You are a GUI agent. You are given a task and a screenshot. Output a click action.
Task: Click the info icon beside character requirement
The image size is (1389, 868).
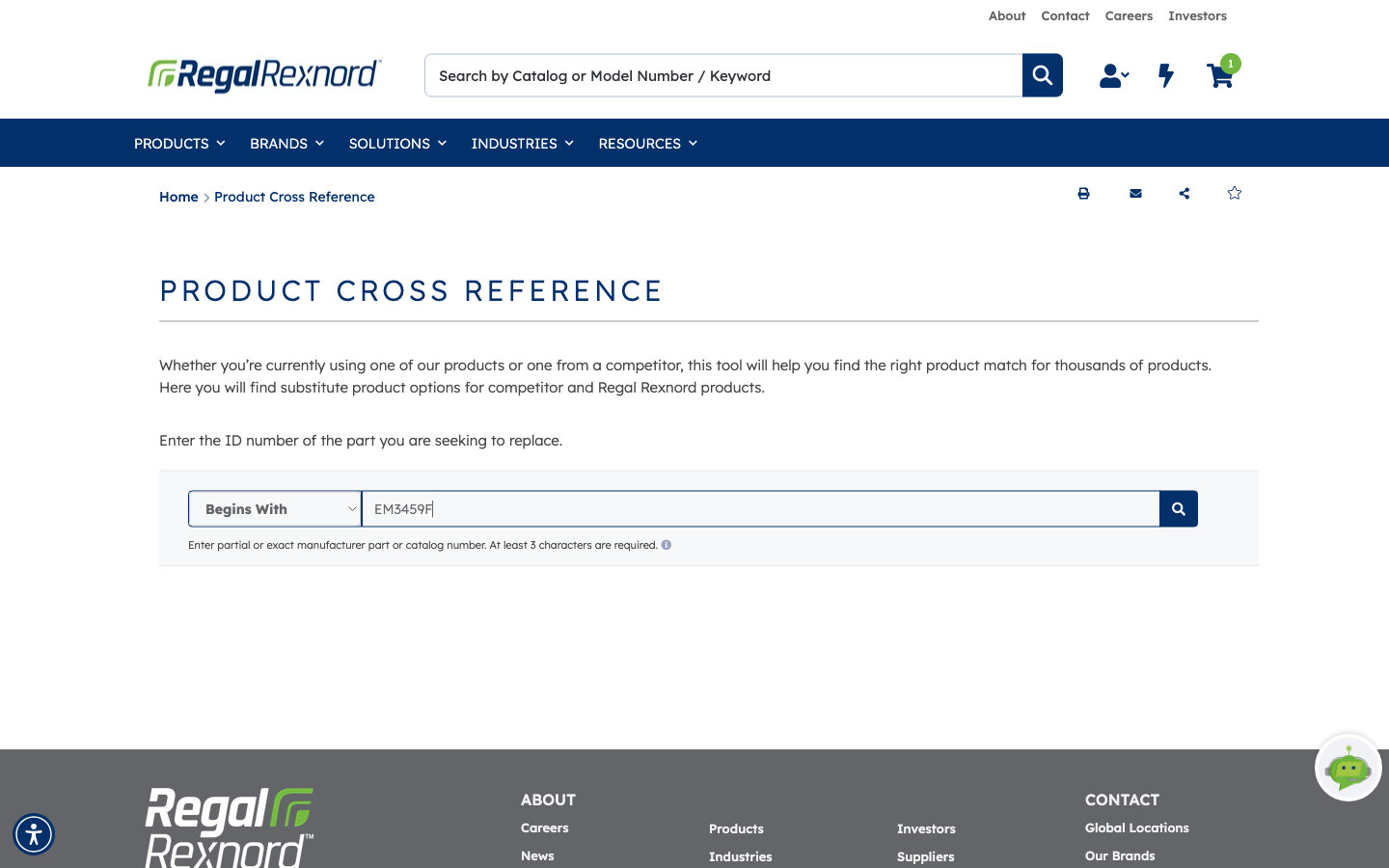pos(667,545)
